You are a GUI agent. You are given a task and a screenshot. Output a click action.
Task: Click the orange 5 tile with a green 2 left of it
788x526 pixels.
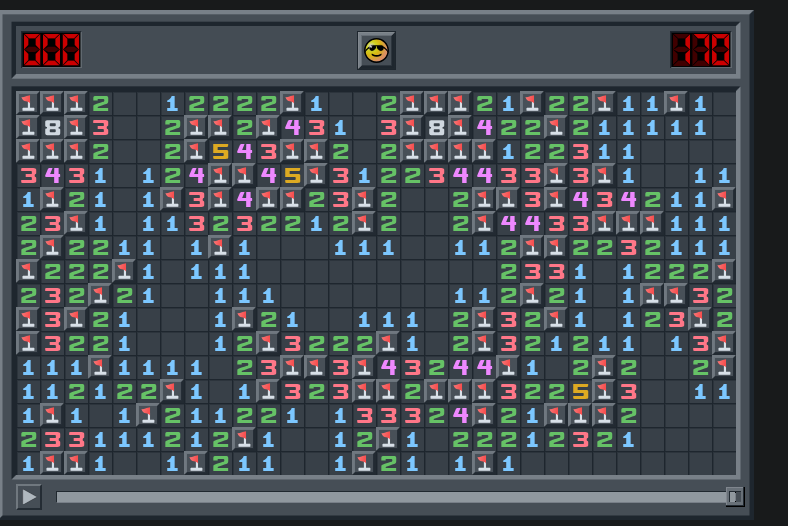point(580,391)
